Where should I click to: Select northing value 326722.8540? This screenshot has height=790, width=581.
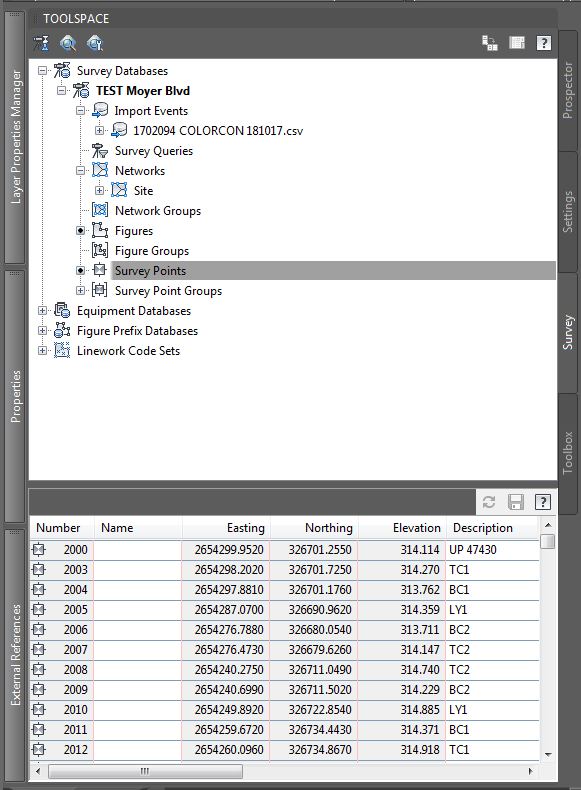tap(314, 709)
